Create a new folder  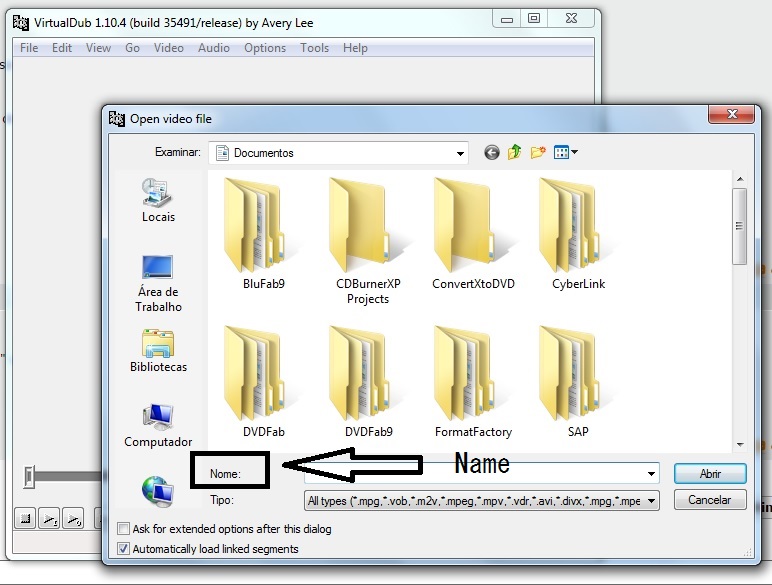click(538, 152)
